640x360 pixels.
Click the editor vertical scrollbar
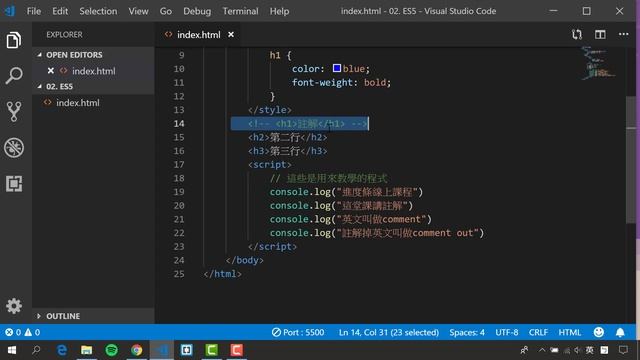tap(631, 160)
